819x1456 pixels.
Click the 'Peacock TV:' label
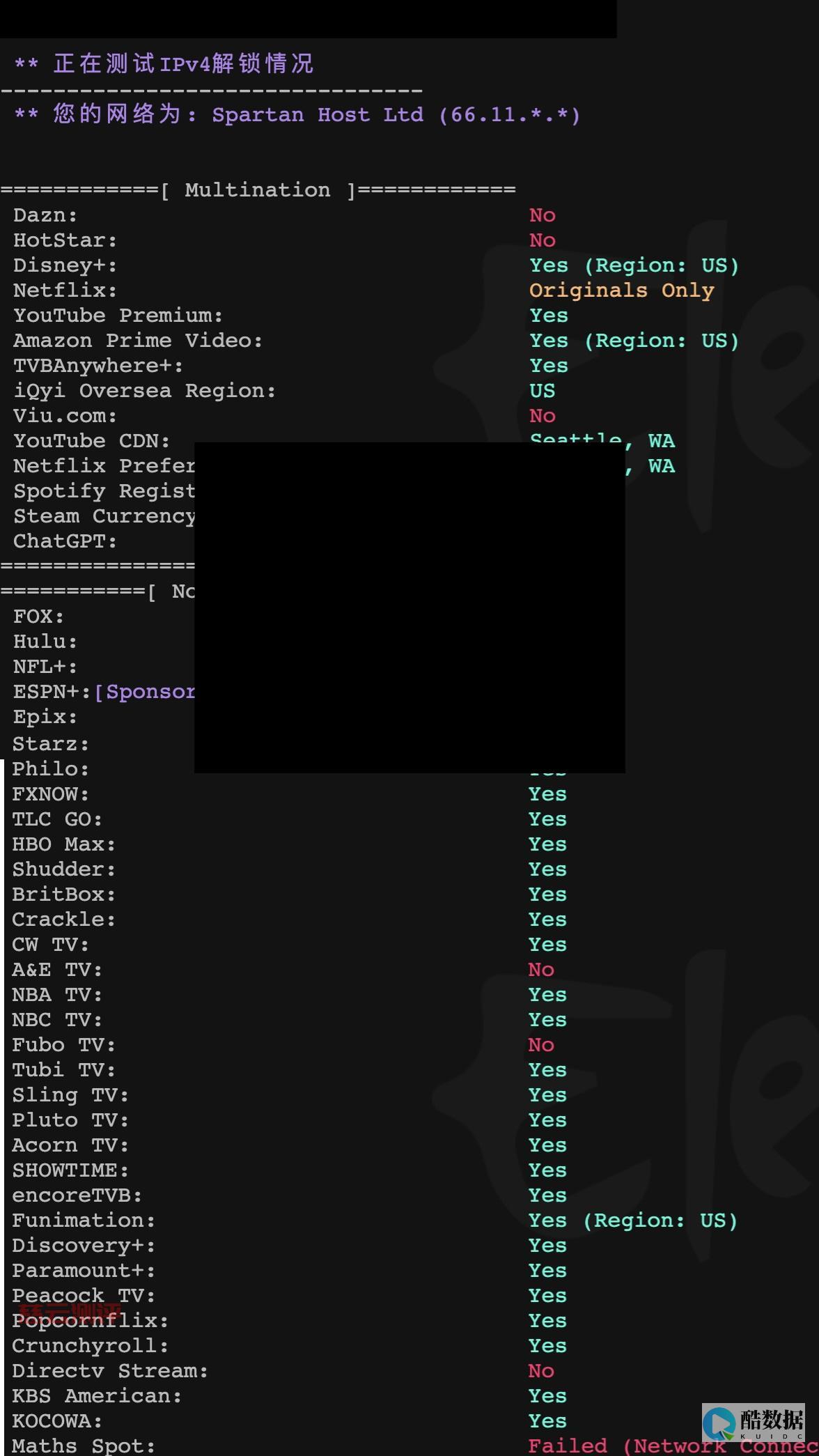84,1296
